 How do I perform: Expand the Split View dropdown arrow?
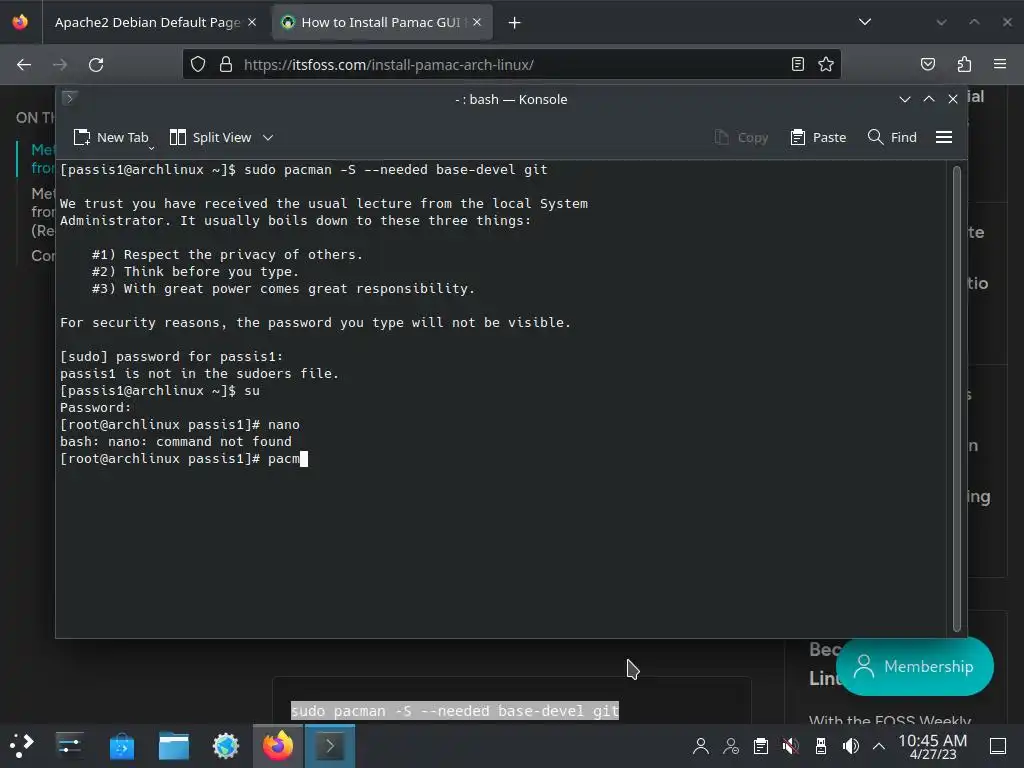268,137
